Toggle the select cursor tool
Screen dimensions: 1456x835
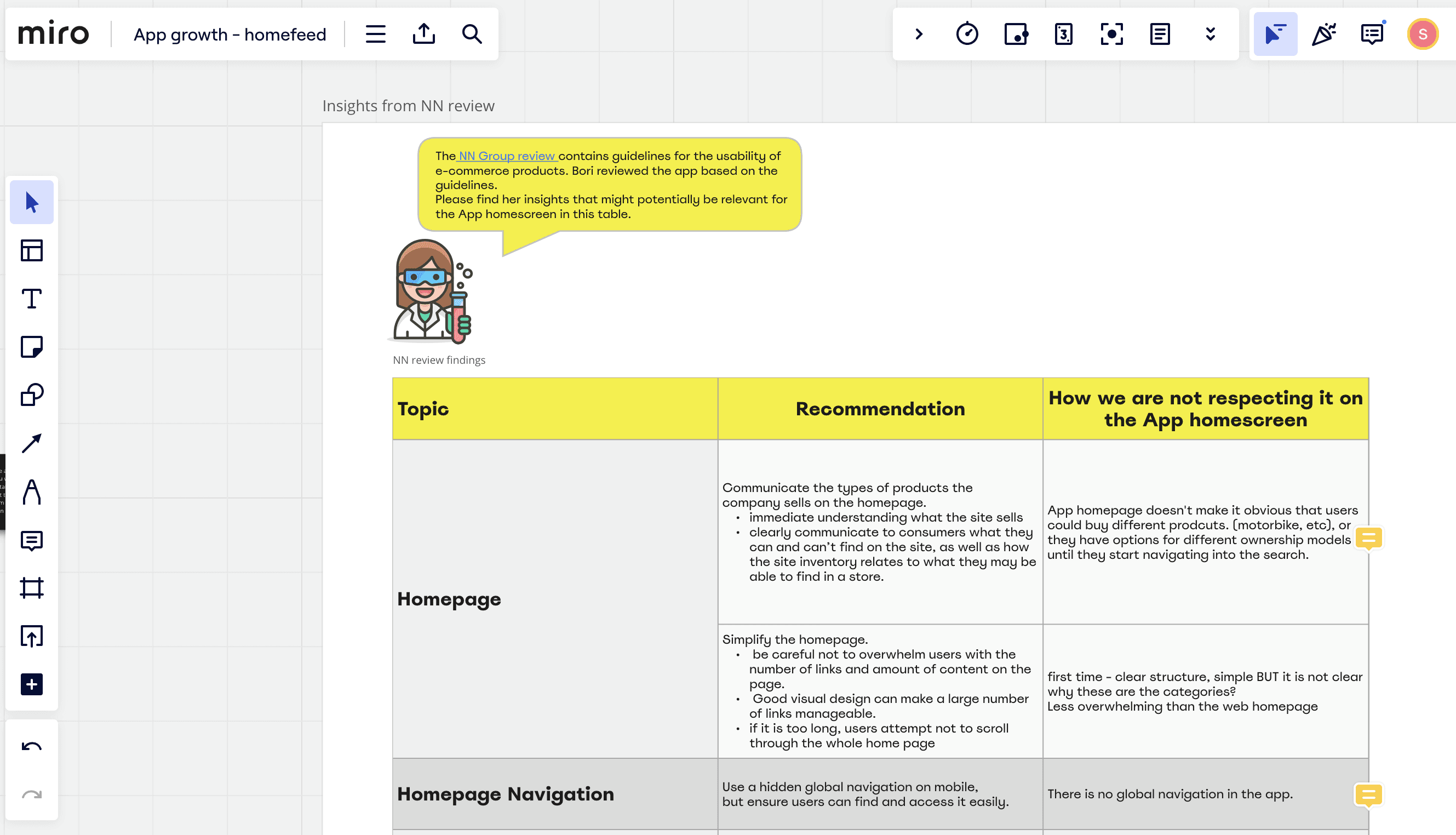(x=32, y=202)
